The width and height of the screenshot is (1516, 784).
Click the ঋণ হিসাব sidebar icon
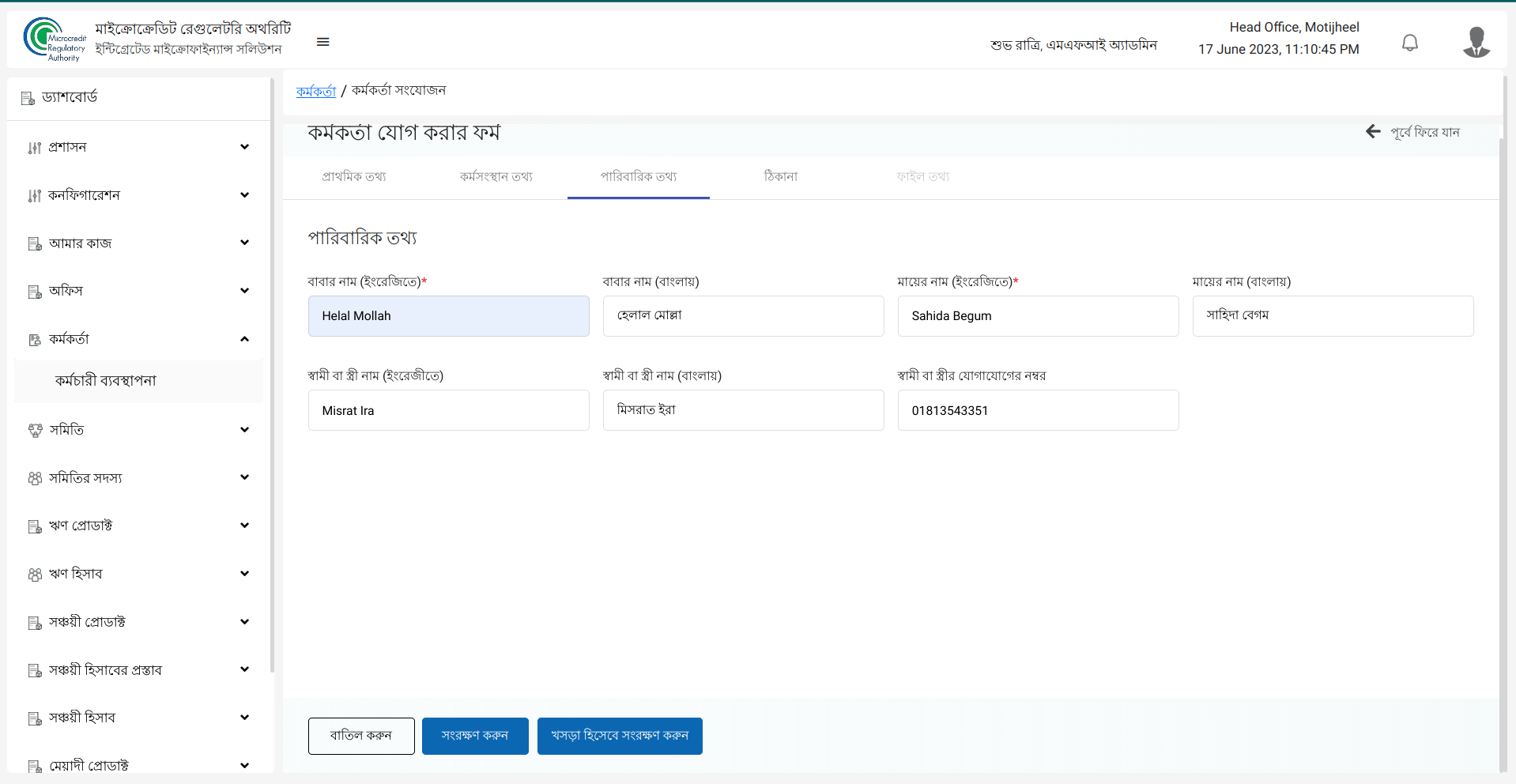coord(35,575)
